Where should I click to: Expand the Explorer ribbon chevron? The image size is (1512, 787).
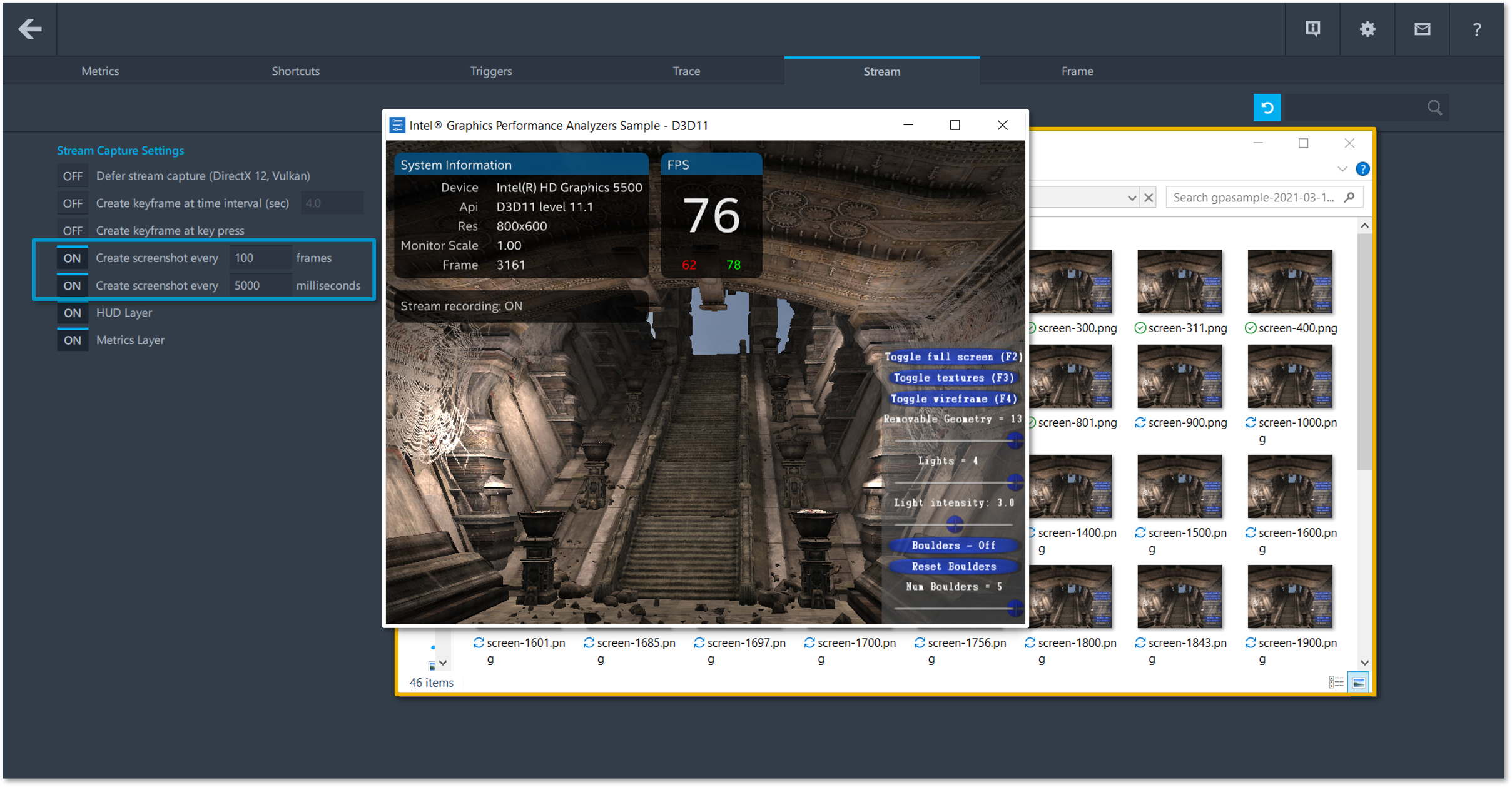[x=1342, y=169]
